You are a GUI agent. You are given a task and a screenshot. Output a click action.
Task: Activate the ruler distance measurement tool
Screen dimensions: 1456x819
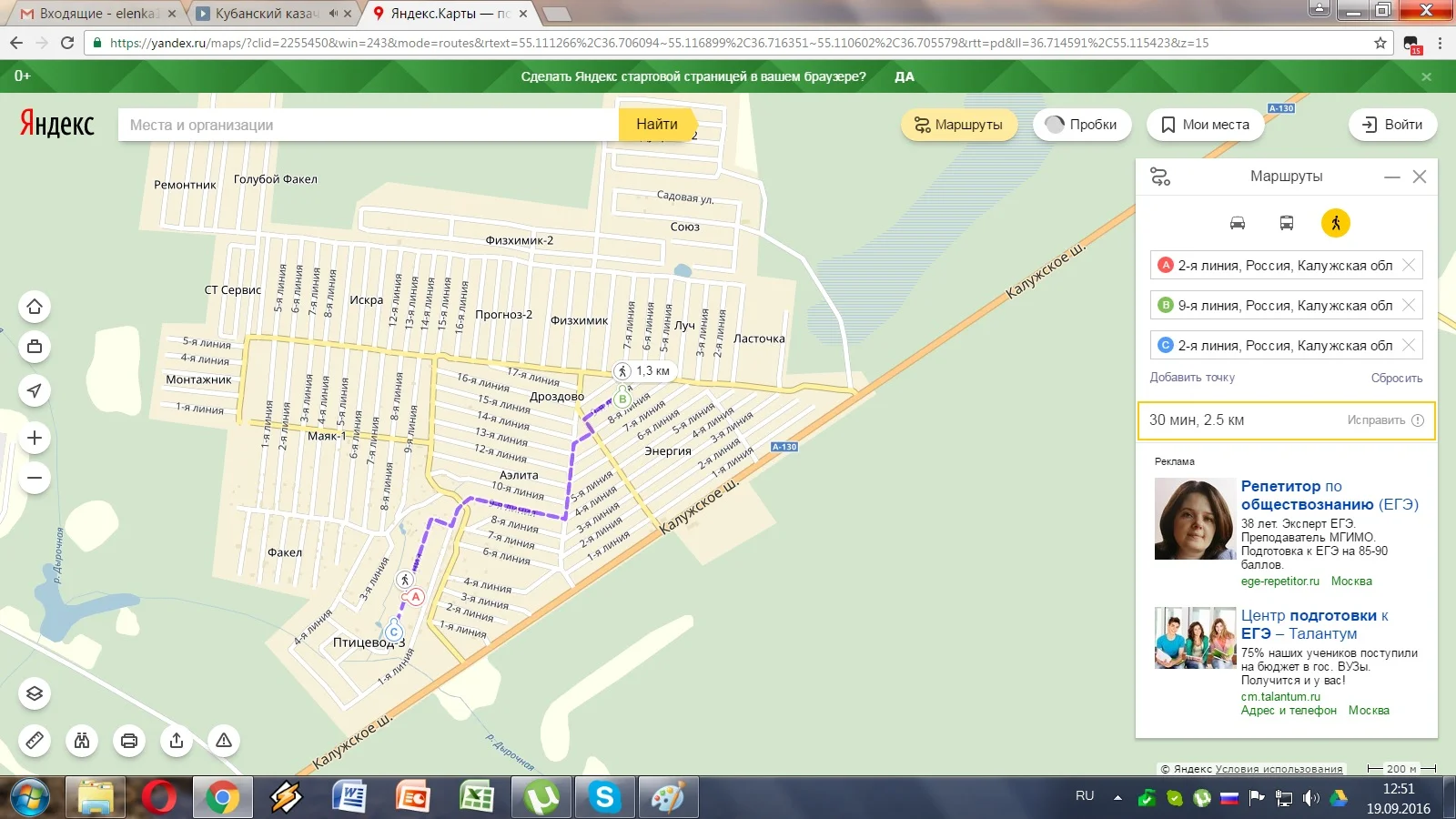point(35,740)
